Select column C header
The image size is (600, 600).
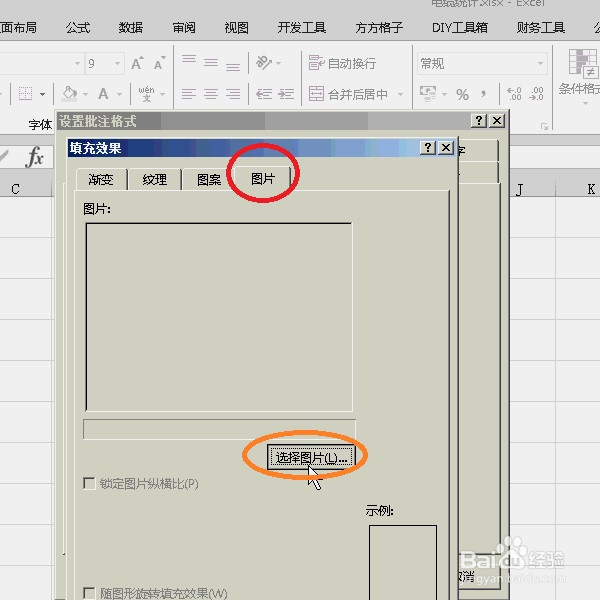[x=25, y=189]
